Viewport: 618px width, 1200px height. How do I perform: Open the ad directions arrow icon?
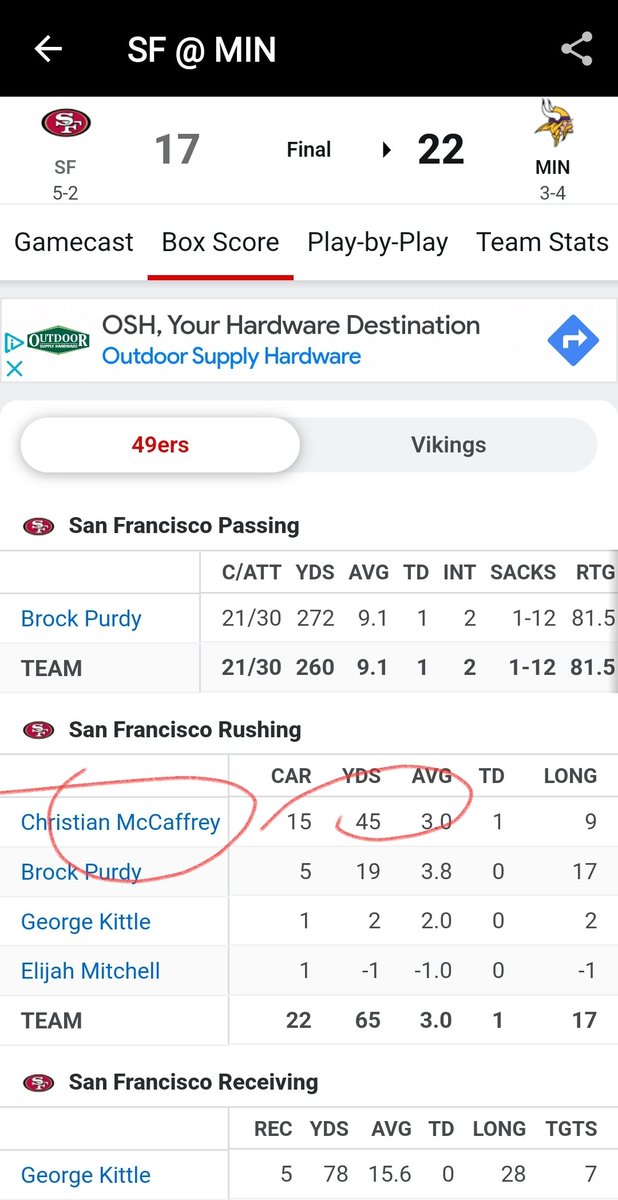[573, 341]
